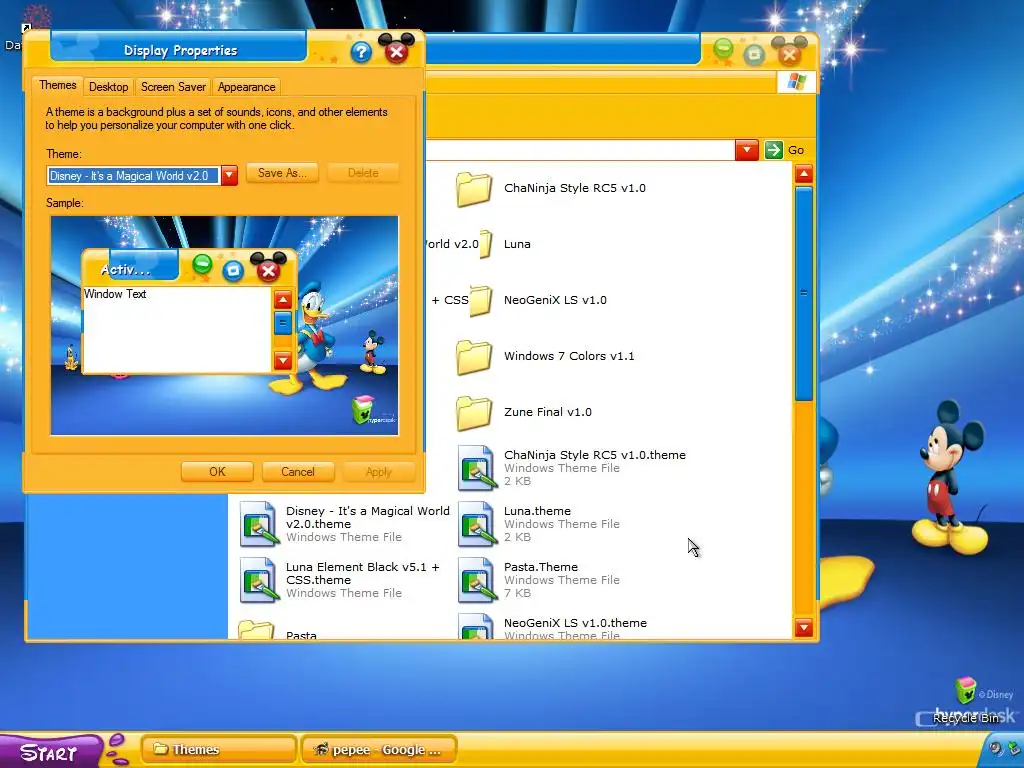Switch to Themes taskbar button

(x=219, y=750)
